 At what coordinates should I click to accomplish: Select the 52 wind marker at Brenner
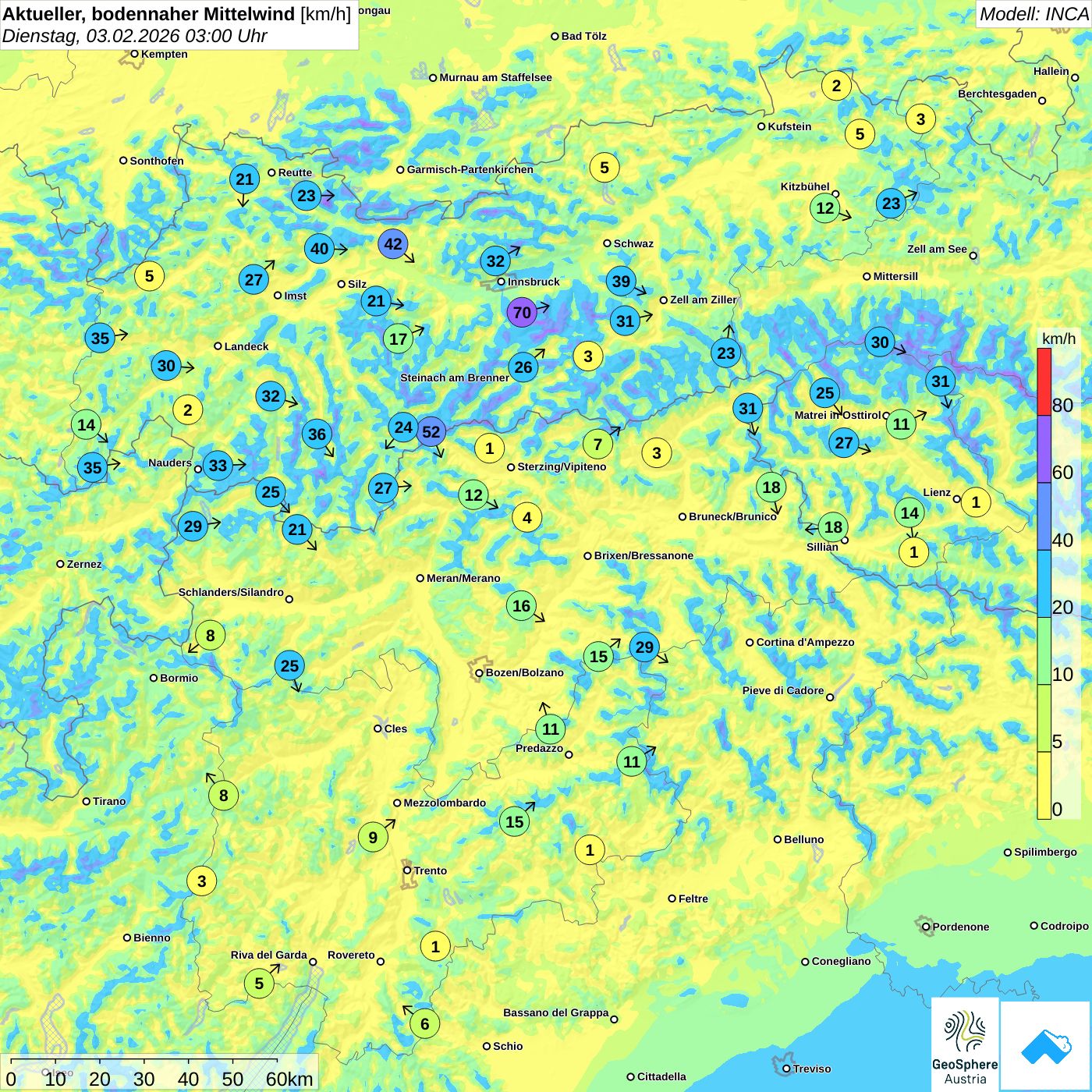tap(431, 431)
